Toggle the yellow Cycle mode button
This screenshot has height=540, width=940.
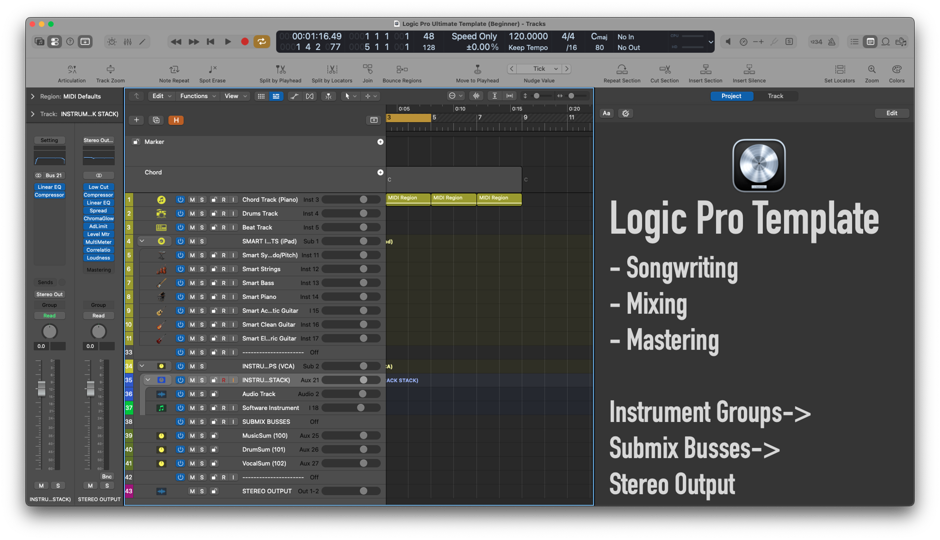262,42
